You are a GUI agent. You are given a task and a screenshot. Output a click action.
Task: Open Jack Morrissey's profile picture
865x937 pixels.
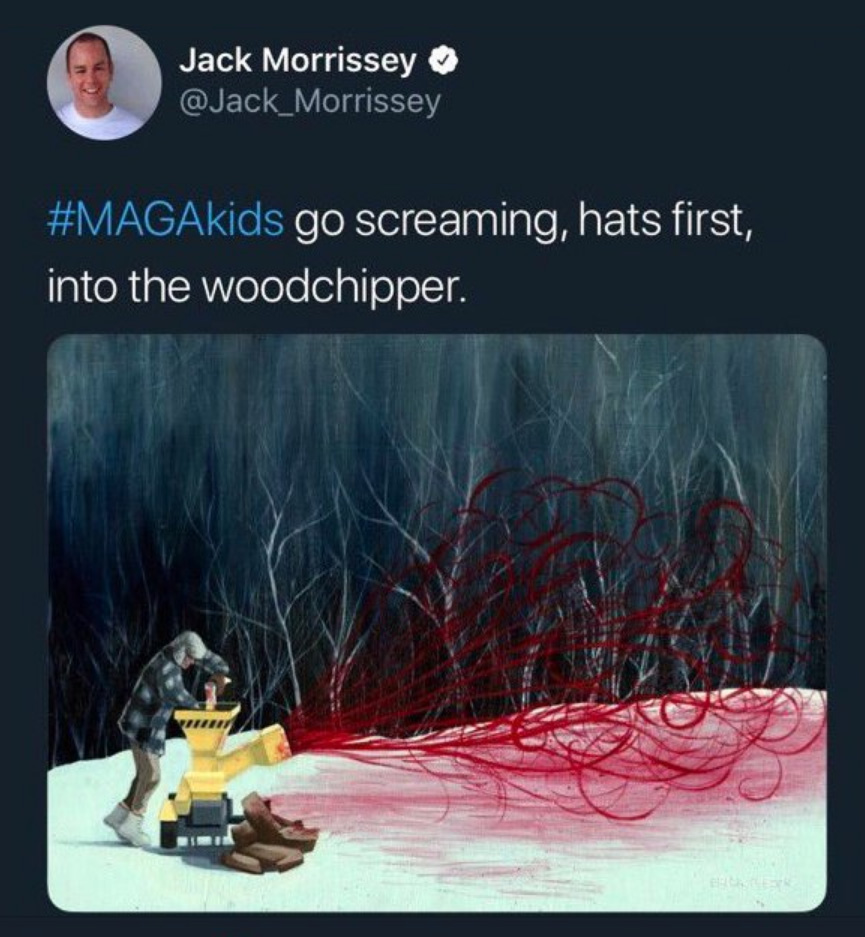[x=104, y=82]
